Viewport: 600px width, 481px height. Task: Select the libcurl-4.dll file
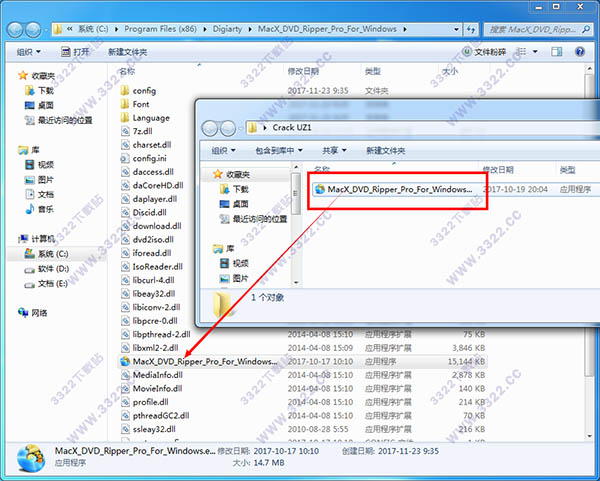click(148, 280)
